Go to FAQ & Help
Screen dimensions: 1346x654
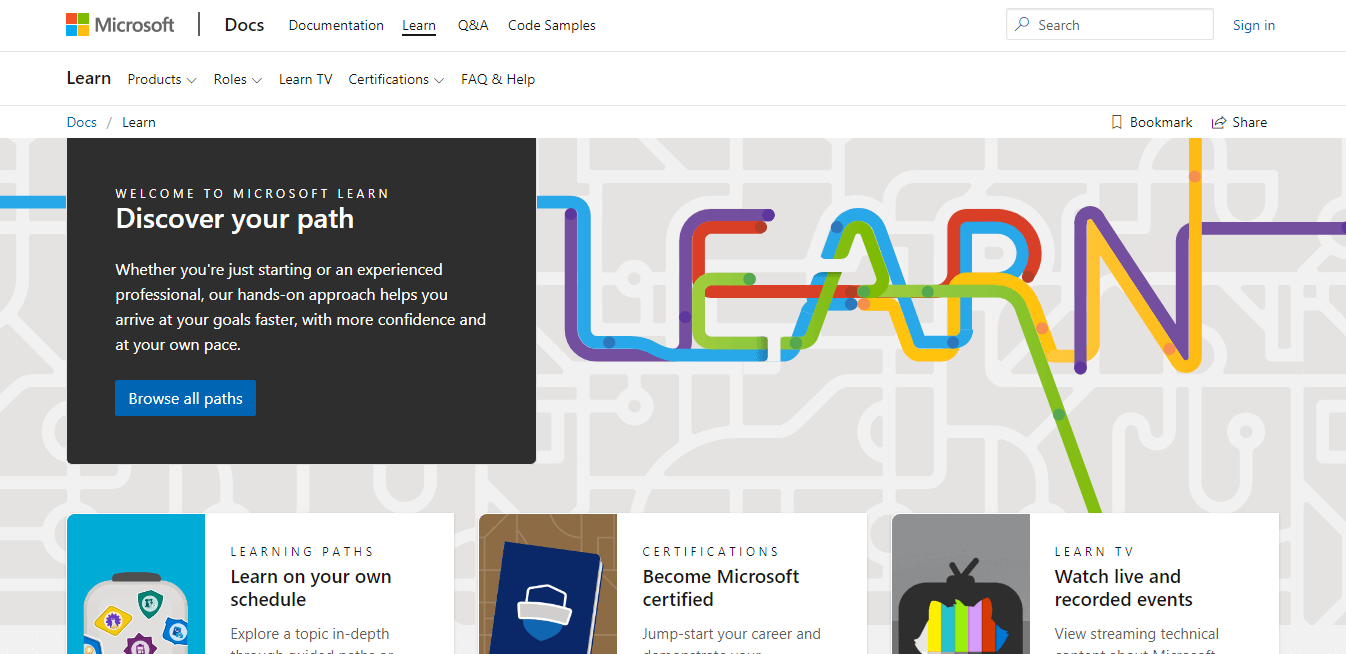pyautogui.click(x=497, y=78)
